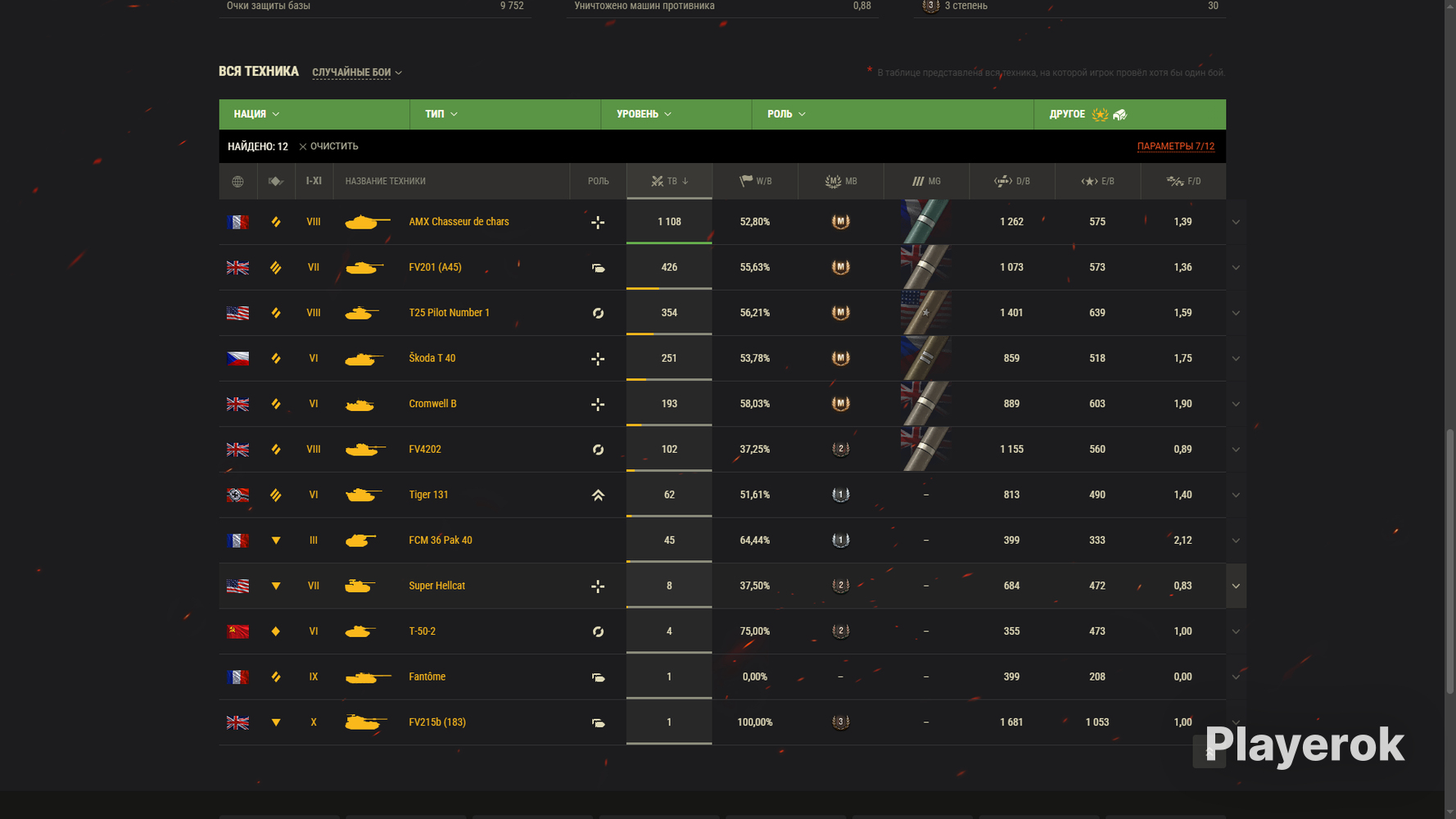Click the class 1 badge on FCM 36 Pak 40 row

(840, 541)
